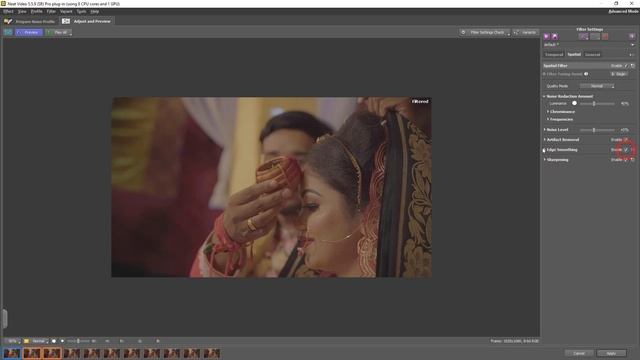Open the Effect menu

click(8, 11)
